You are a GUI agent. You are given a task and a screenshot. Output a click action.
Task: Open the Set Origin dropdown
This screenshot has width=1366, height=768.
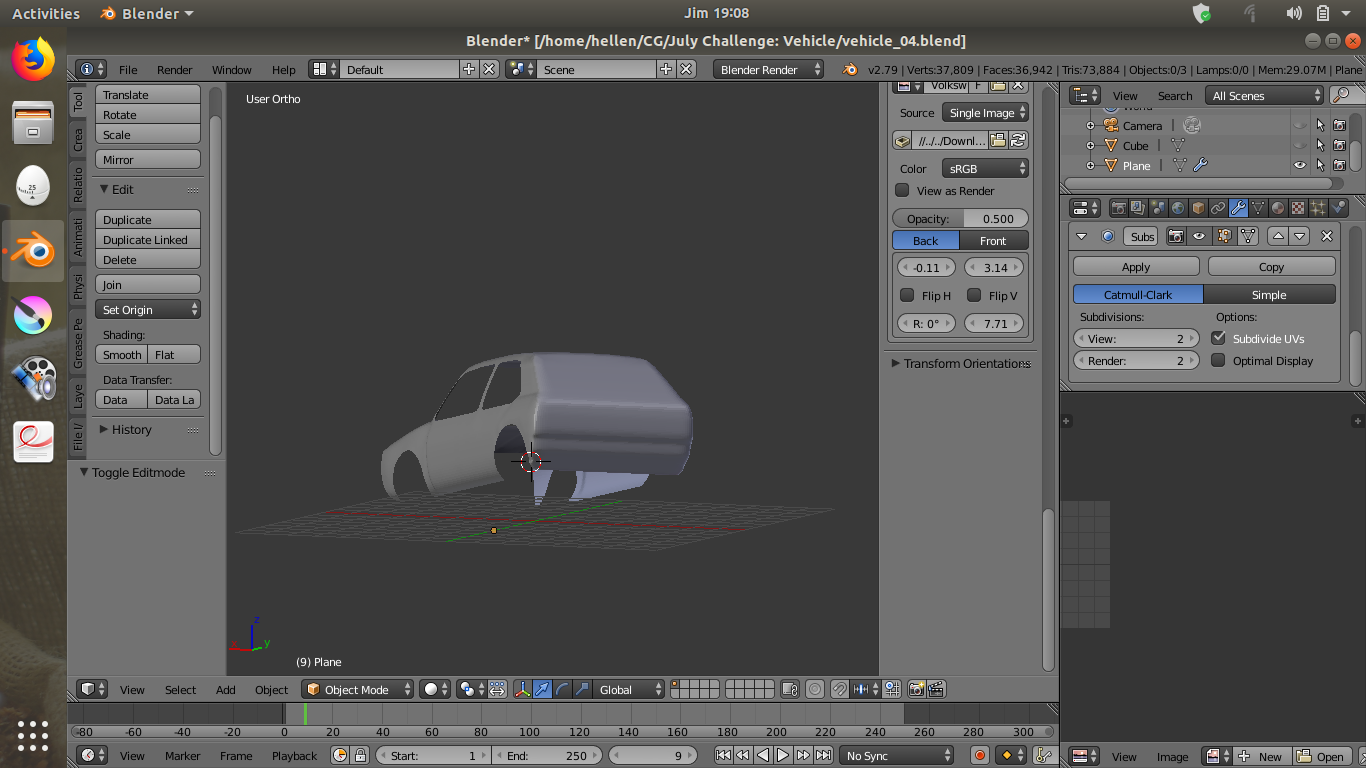[148, 310]
